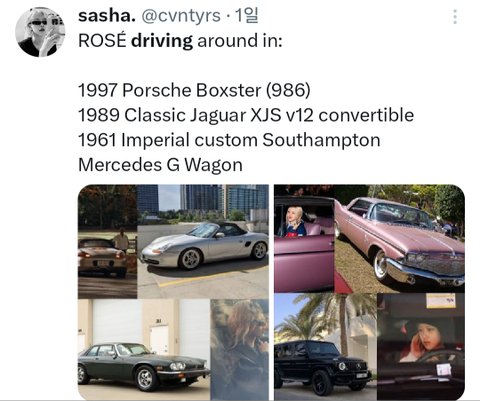This screenshot has width=480, height=401.
Task: View the woman in sunglasses driving photo
Action: pyautogui.click(x=240, y=349)
